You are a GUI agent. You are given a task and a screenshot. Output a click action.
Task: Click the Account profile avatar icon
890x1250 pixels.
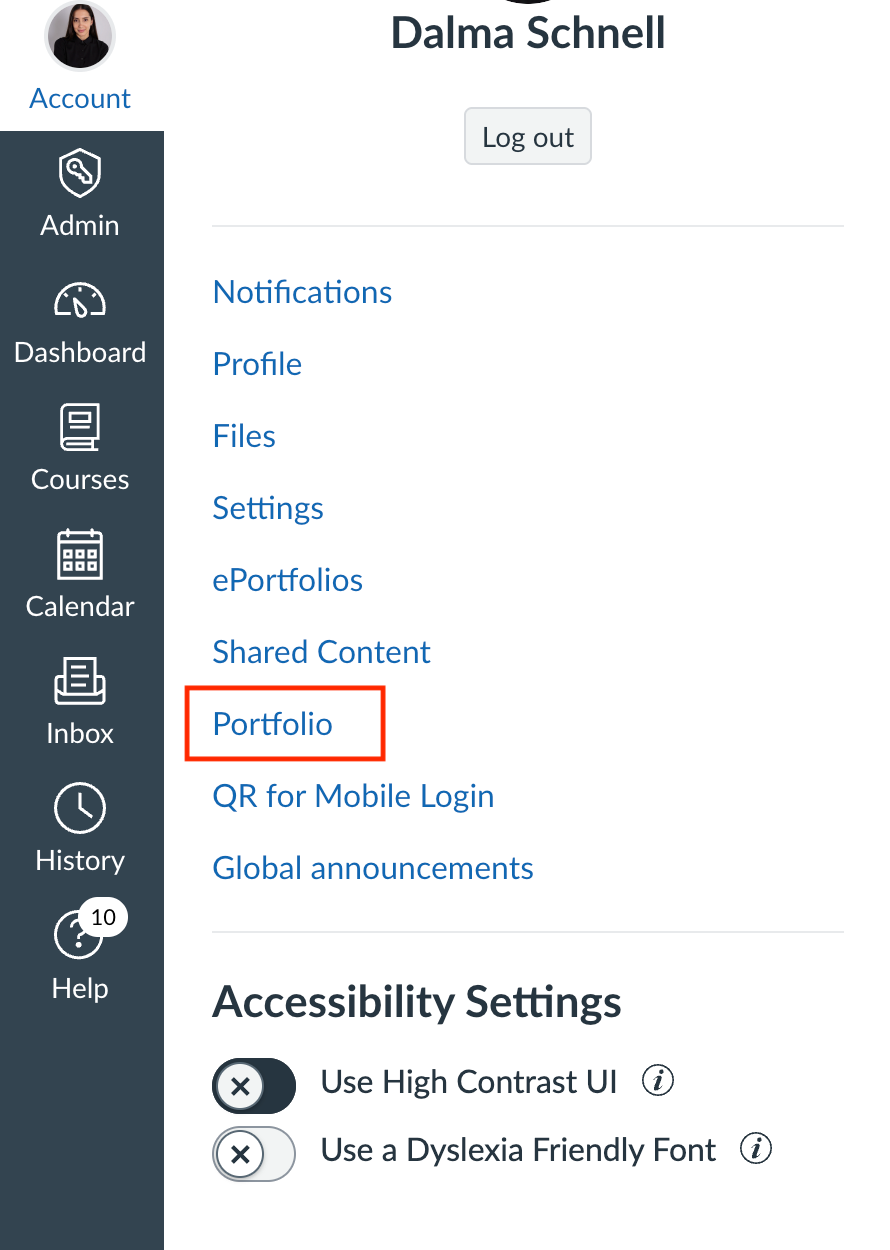[x=80, y=36]
